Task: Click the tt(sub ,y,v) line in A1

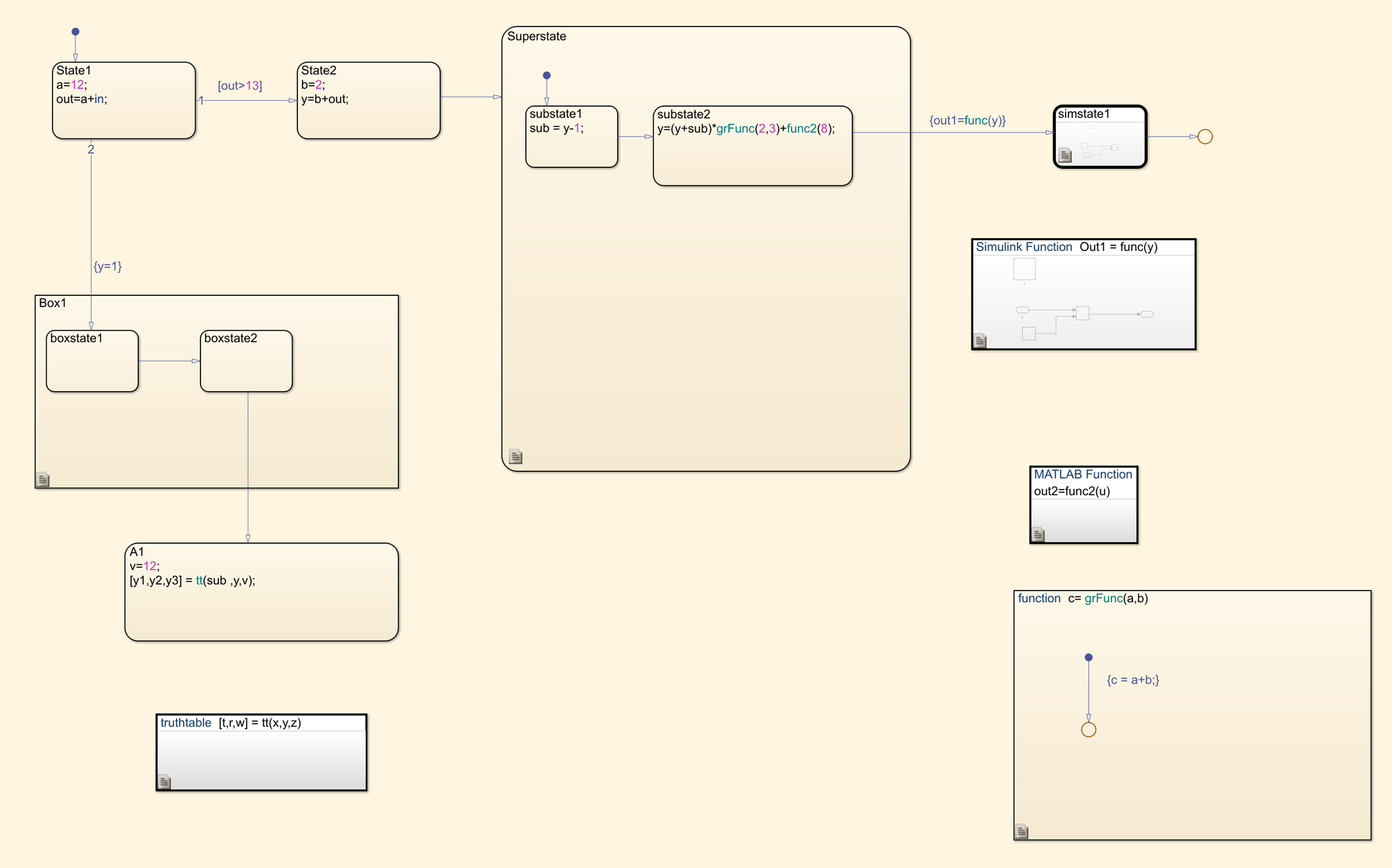Action: pos(192,581)
